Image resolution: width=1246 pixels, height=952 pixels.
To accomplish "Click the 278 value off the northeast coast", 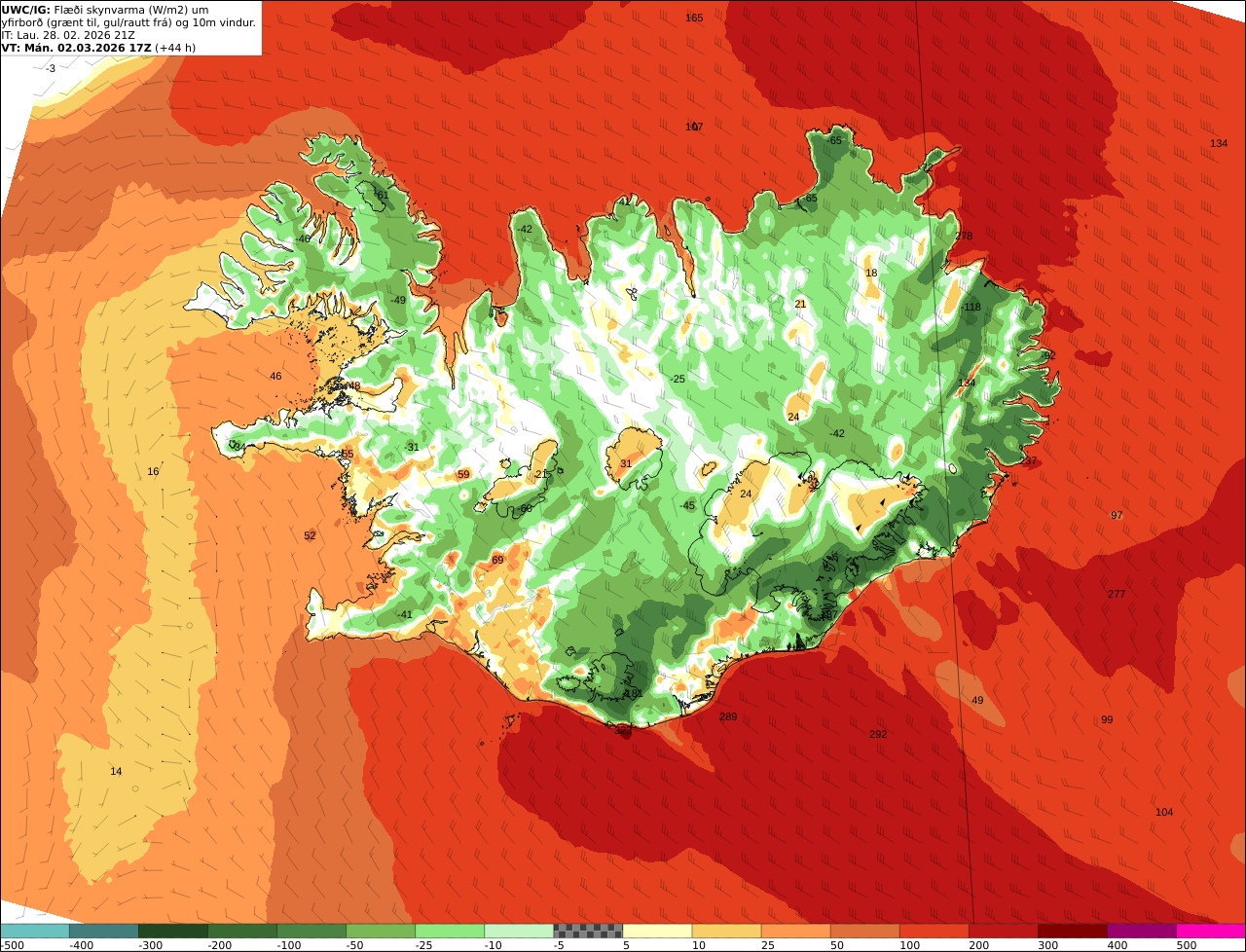I will [x=964, y=236].
